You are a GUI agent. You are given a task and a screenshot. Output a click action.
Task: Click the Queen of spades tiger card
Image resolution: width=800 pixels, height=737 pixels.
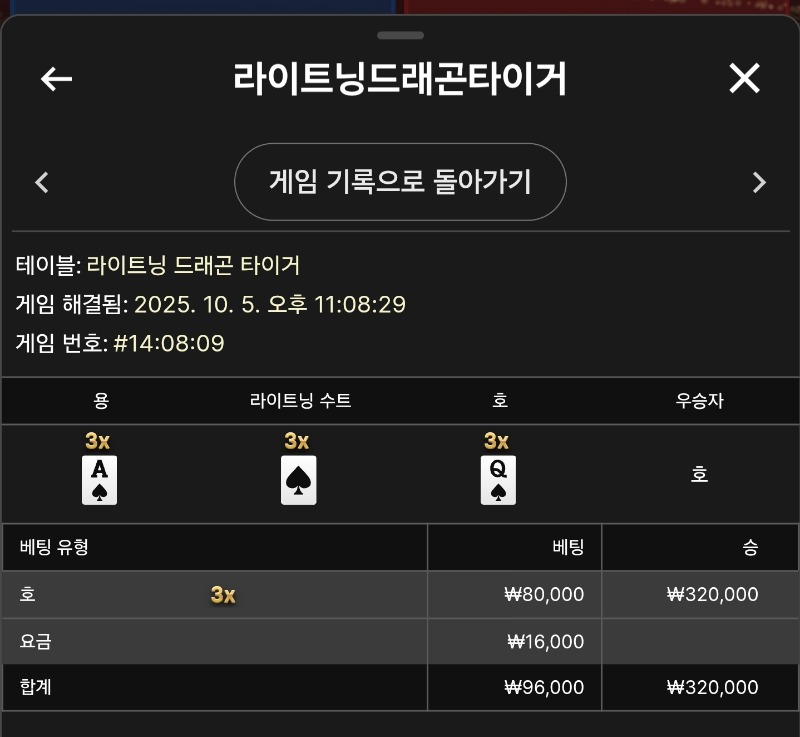[498, 480]
